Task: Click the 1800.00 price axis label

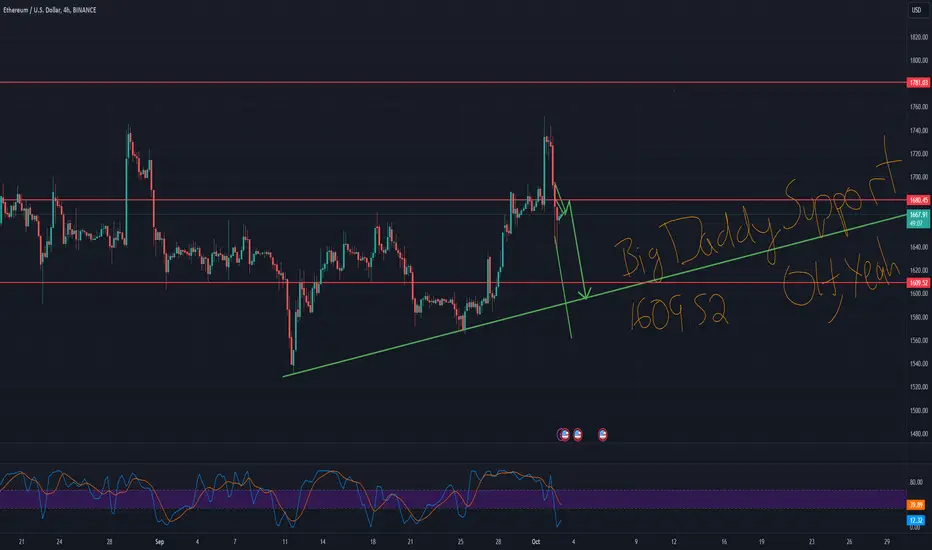Action: pos(918,60)
